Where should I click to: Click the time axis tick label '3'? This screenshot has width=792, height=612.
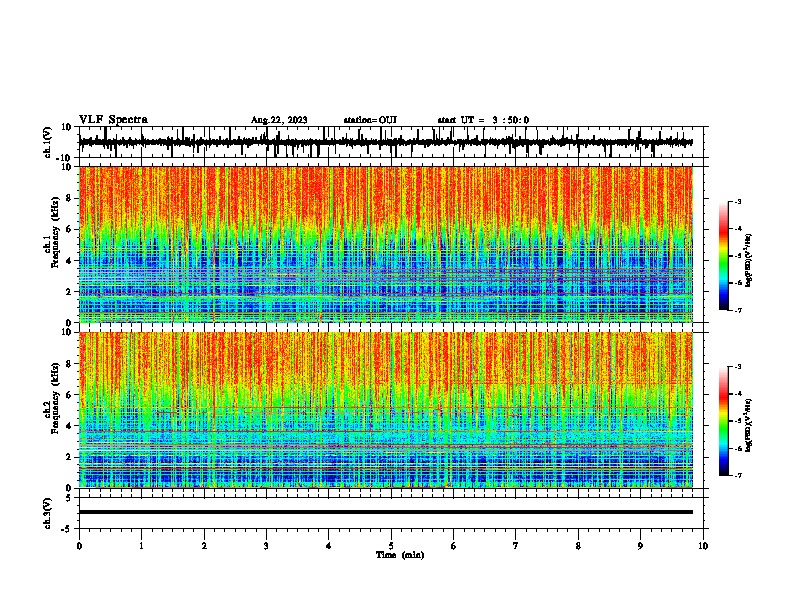(266, 546)
